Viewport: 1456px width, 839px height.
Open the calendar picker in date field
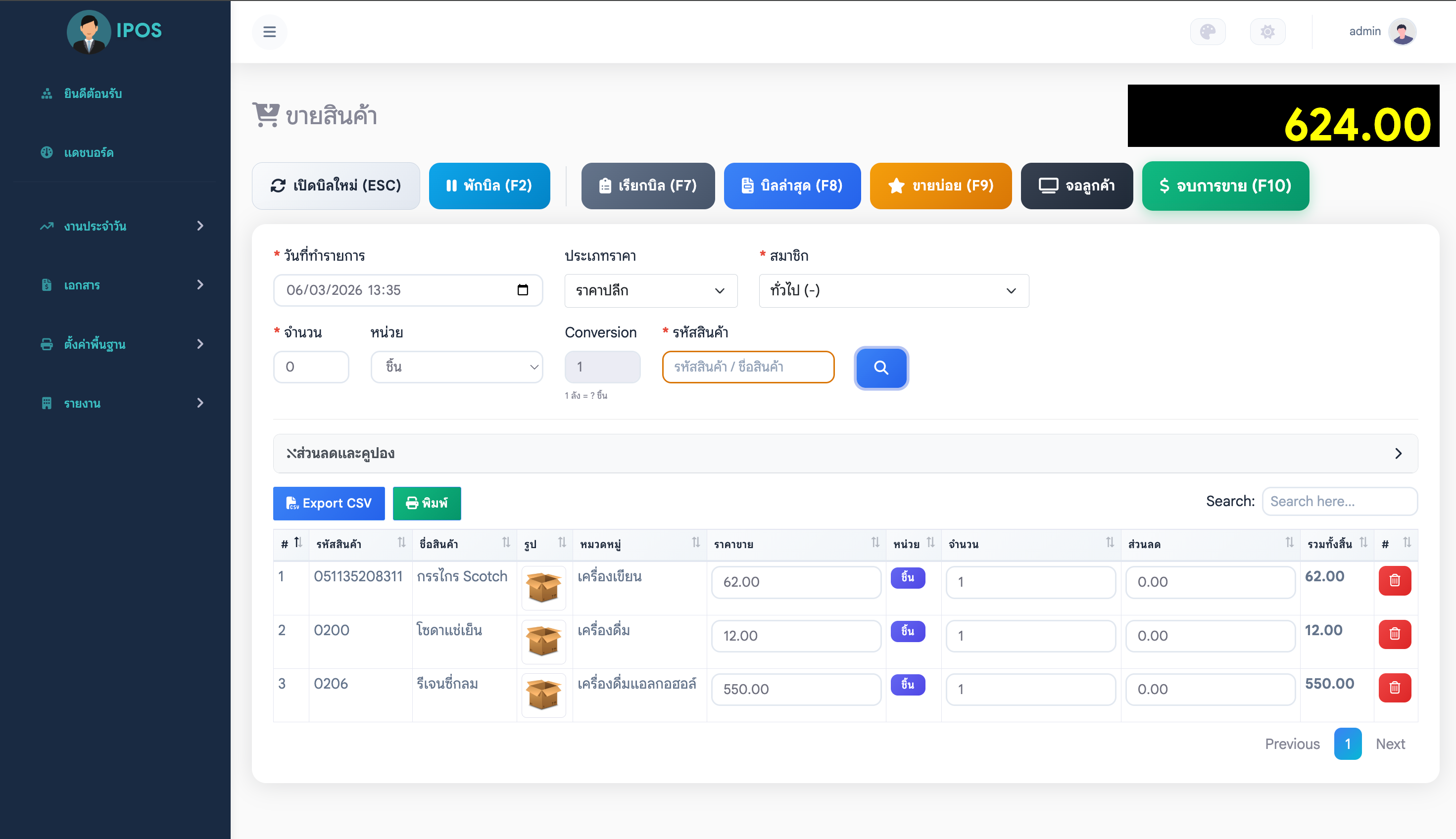pyautogui.click(x=522, y=290)
